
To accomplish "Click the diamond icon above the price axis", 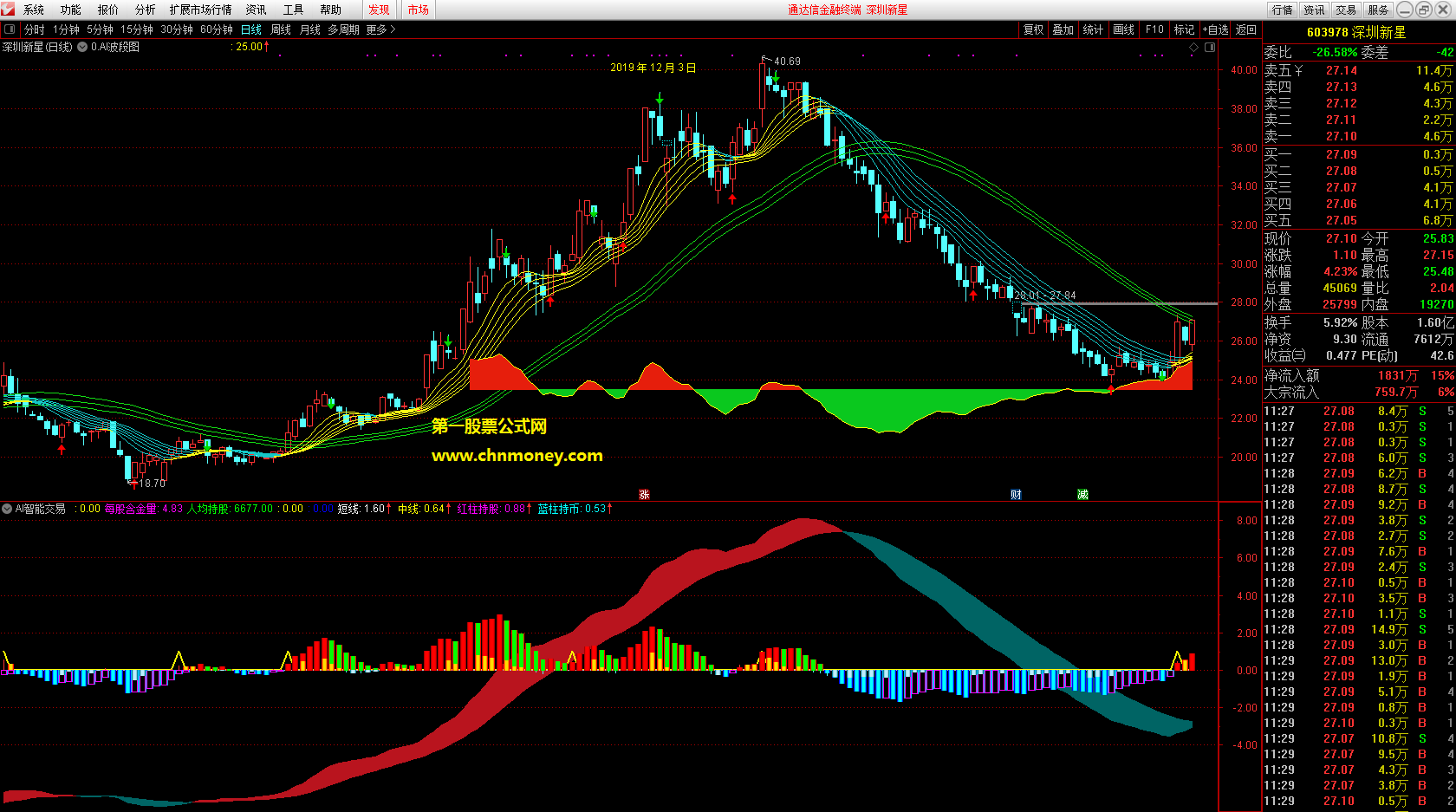I will 1193,47.
